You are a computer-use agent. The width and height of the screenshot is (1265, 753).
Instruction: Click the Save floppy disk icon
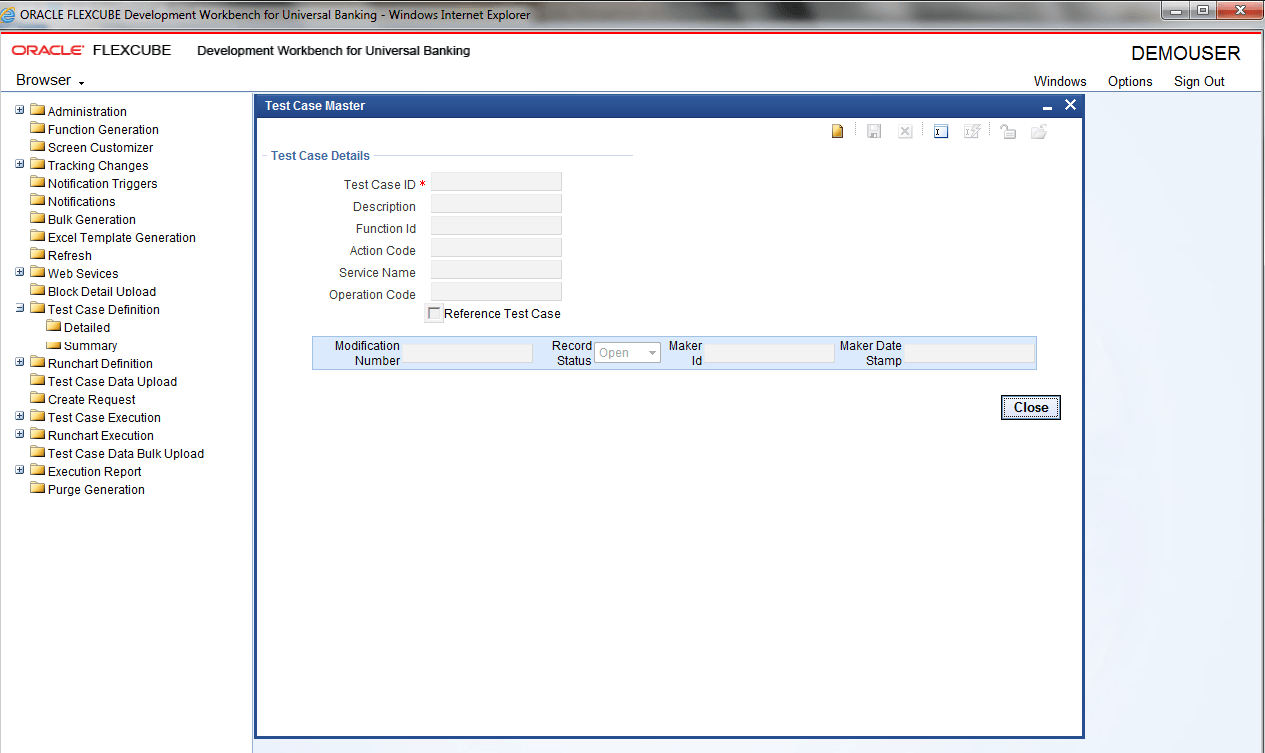pos(874,132)
